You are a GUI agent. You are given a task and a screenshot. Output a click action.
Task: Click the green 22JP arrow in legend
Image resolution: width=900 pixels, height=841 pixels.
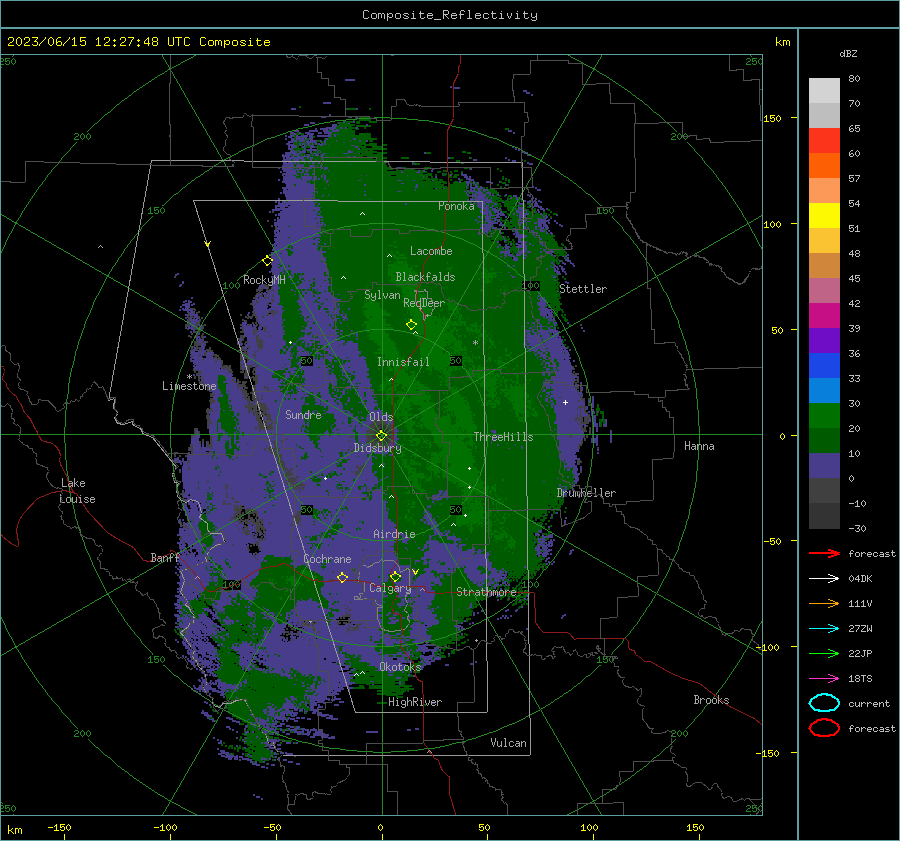(x=824, y=653)
